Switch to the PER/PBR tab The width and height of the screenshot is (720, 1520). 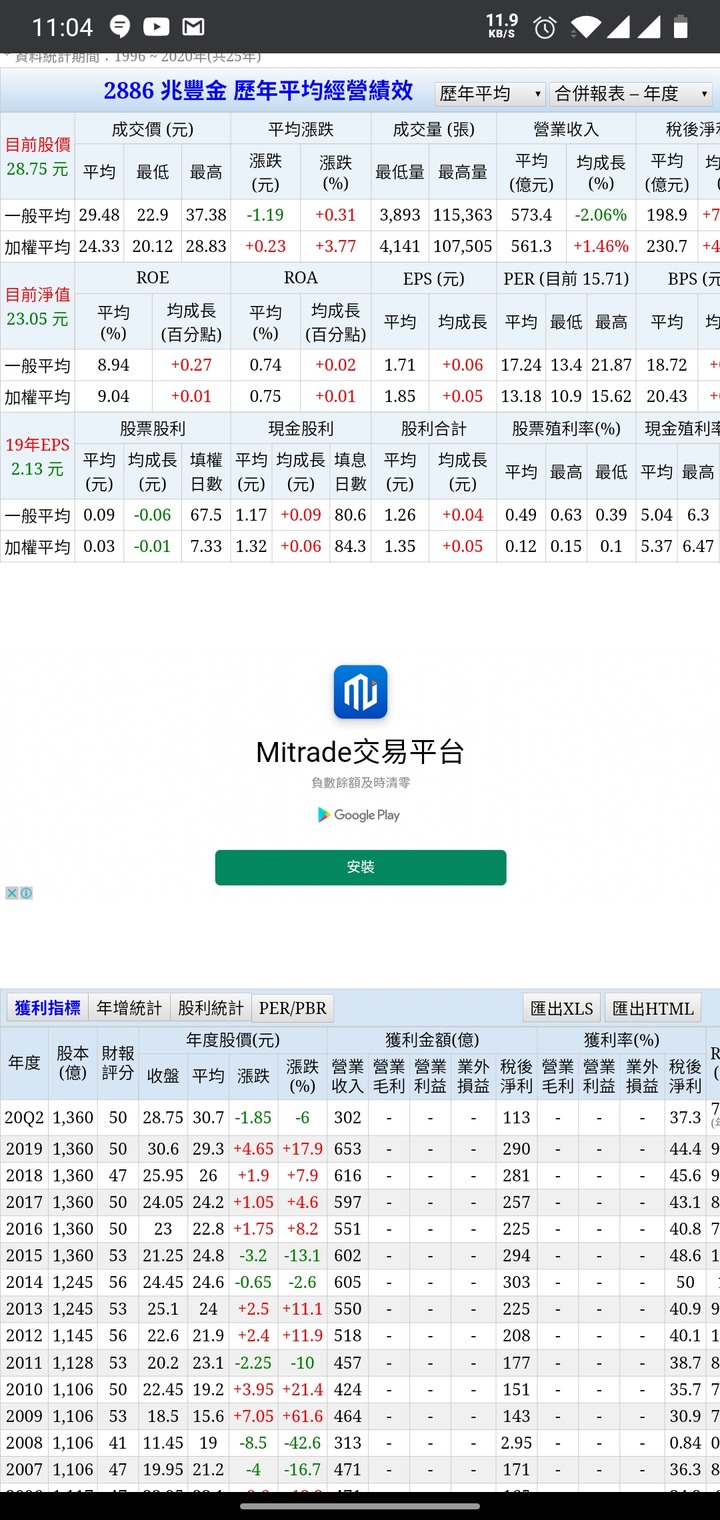(292, 1007)
